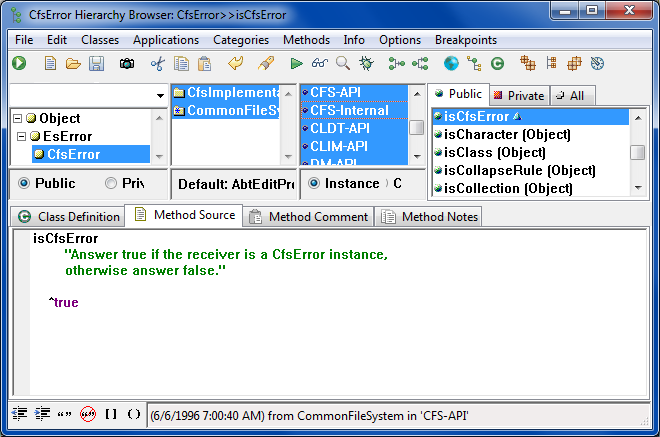The image size is (660, 437).
Task: Collapse the Object tree node
Action: point(17,119)
